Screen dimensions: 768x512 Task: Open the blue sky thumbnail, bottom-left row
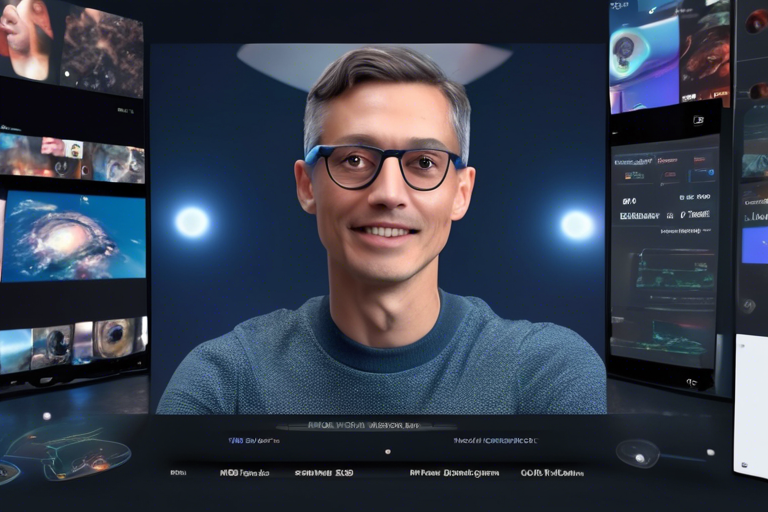tap(16, 352)
